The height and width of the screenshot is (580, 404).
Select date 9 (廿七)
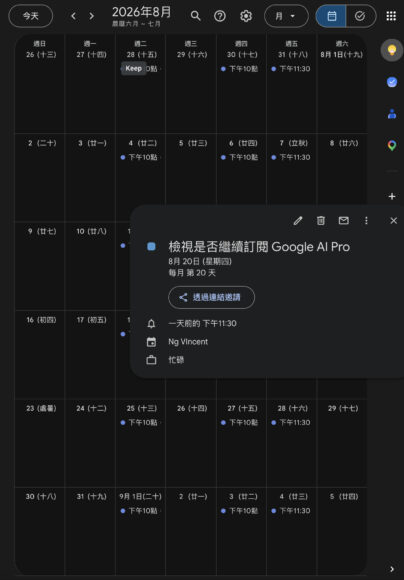[42, 232]
